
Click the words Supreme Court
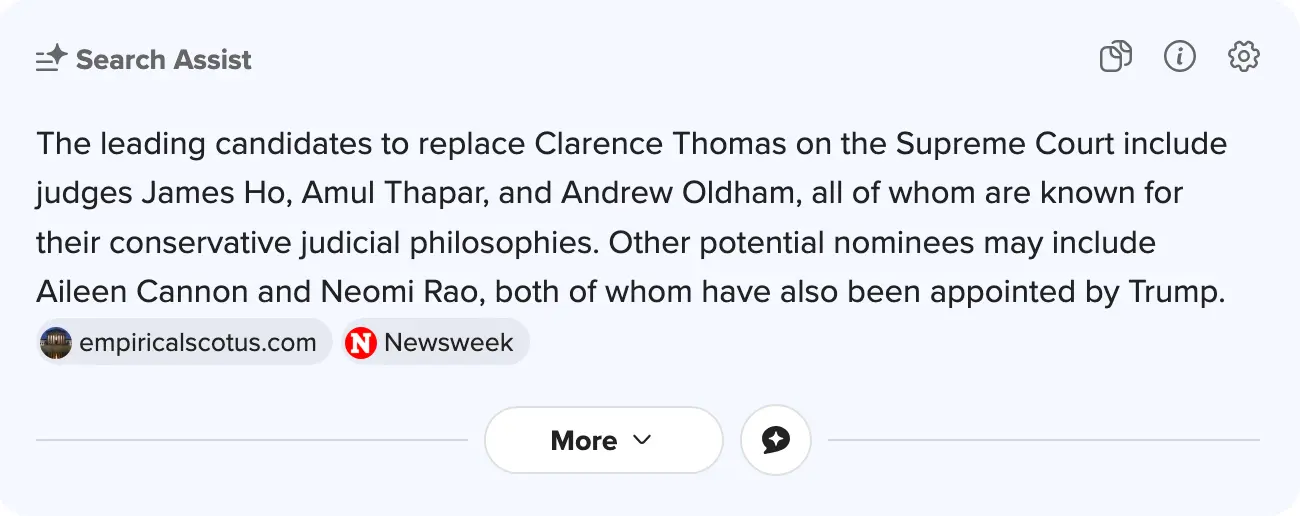(x=1005, y=144)
